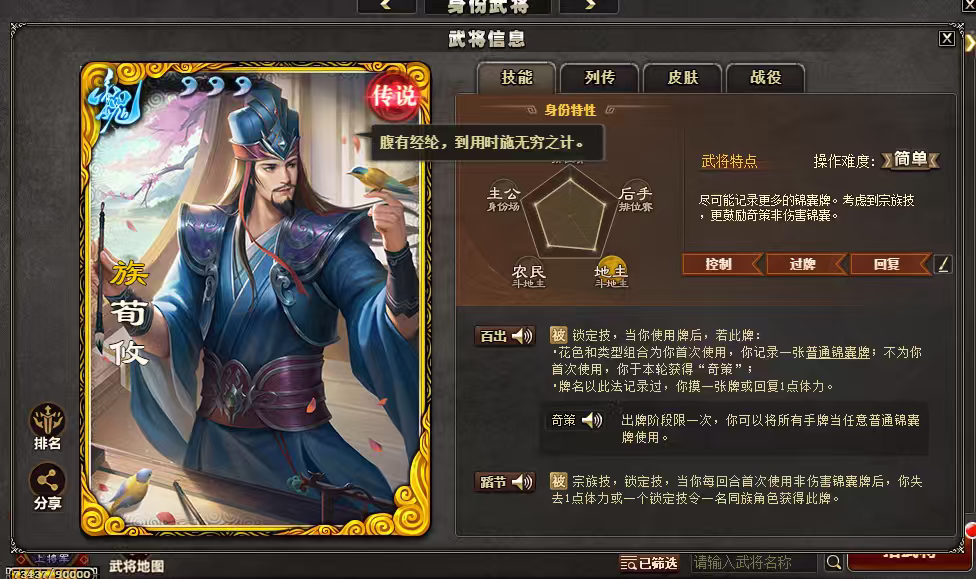Select the 地主 identity node

pyautogui.click(x=611, y=272)
